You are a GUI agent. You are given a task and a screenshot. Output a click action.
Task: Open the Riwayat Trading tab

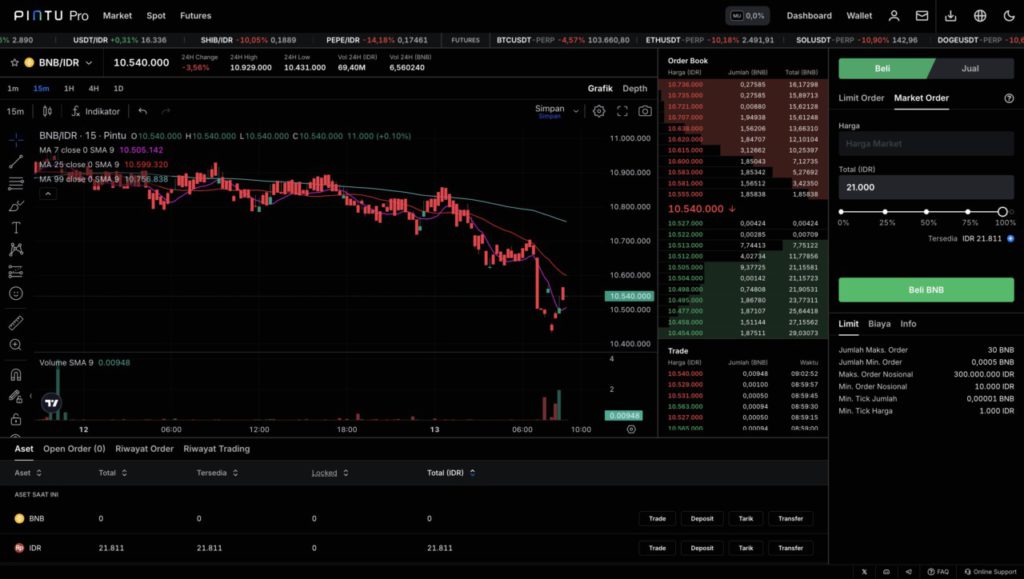pyautogui.click(x=216, y=448)
